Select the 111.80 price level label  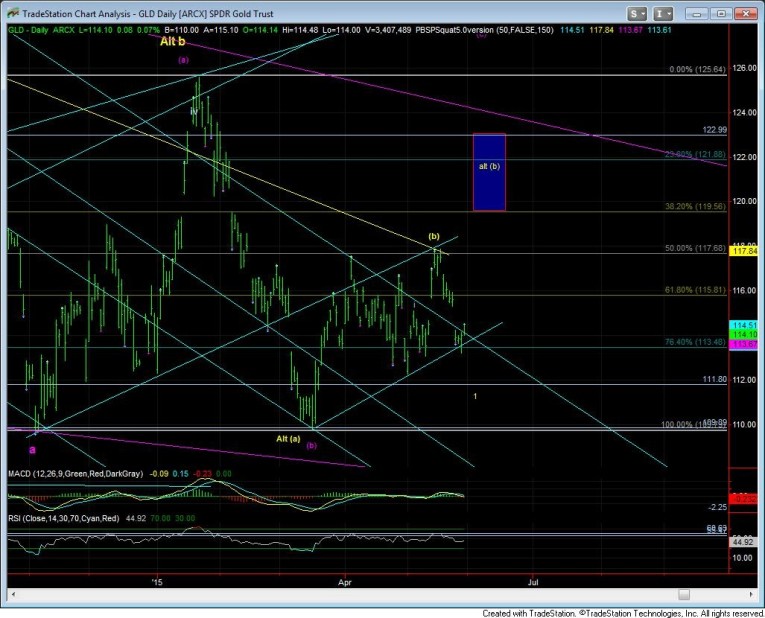(711, 379)
